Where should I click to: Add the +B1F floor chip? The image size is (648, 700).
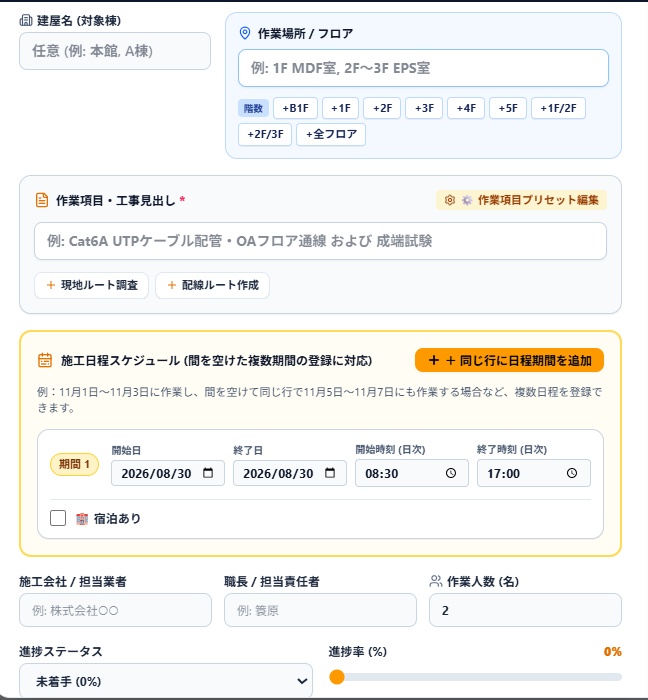click(295, 108)
